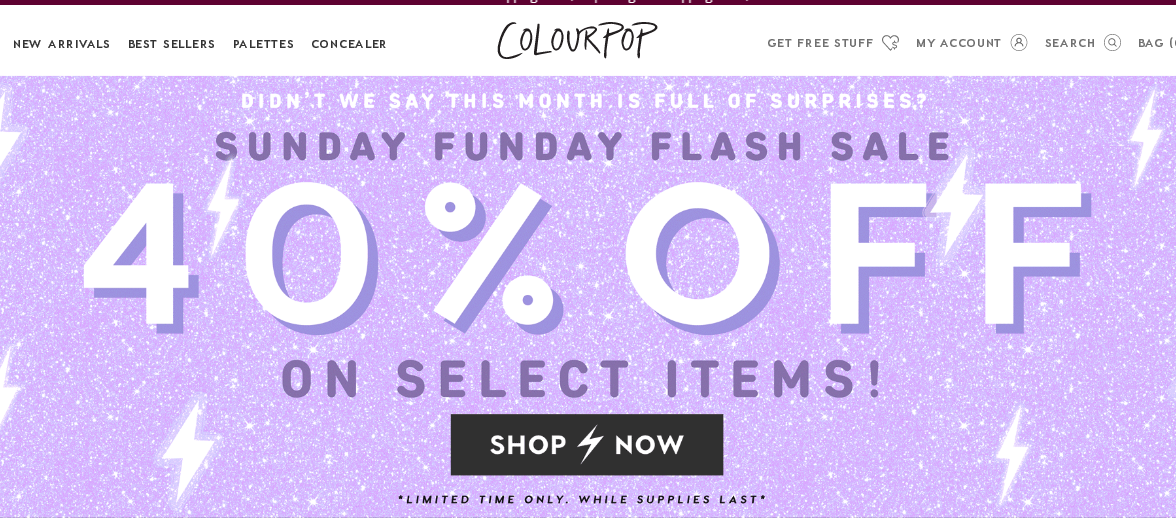Select Concealer in the navigation bar
The image size is (1176, 519).
[349, 44]
